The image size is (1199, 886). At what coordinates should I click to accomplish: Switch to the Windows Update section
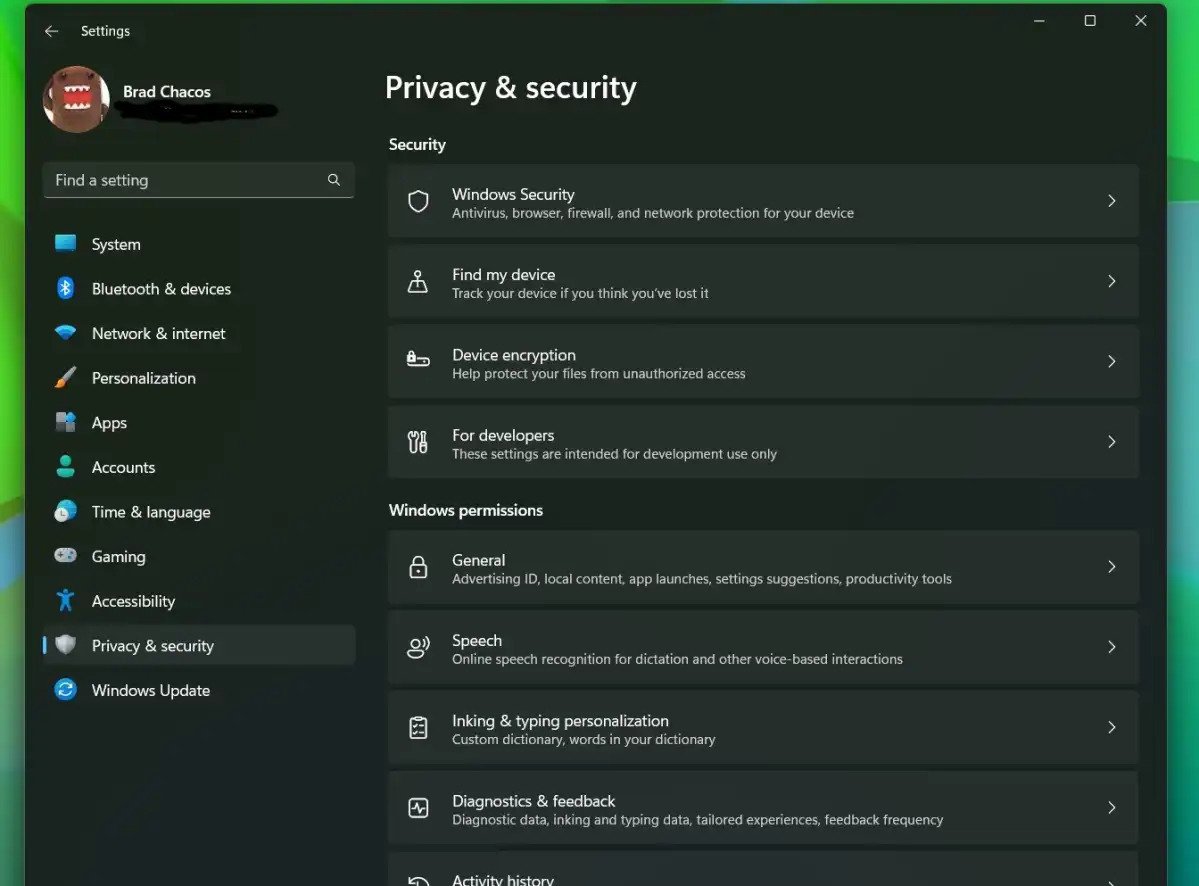click(x=150, y=690)
